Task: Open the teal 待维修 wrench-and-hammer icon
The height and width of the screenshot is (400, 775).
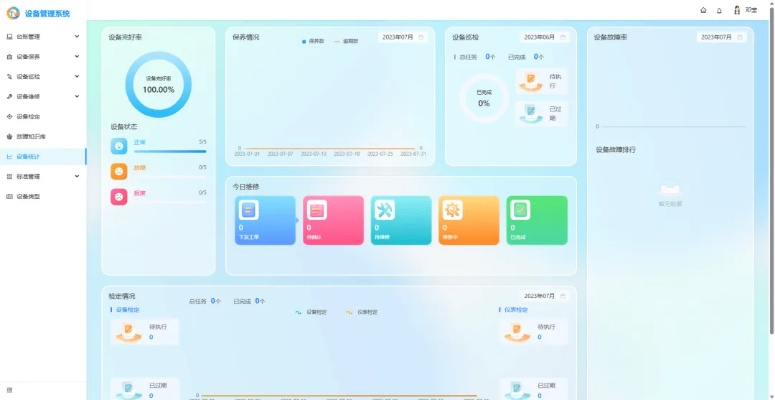Action: click(x=384, y=210)
